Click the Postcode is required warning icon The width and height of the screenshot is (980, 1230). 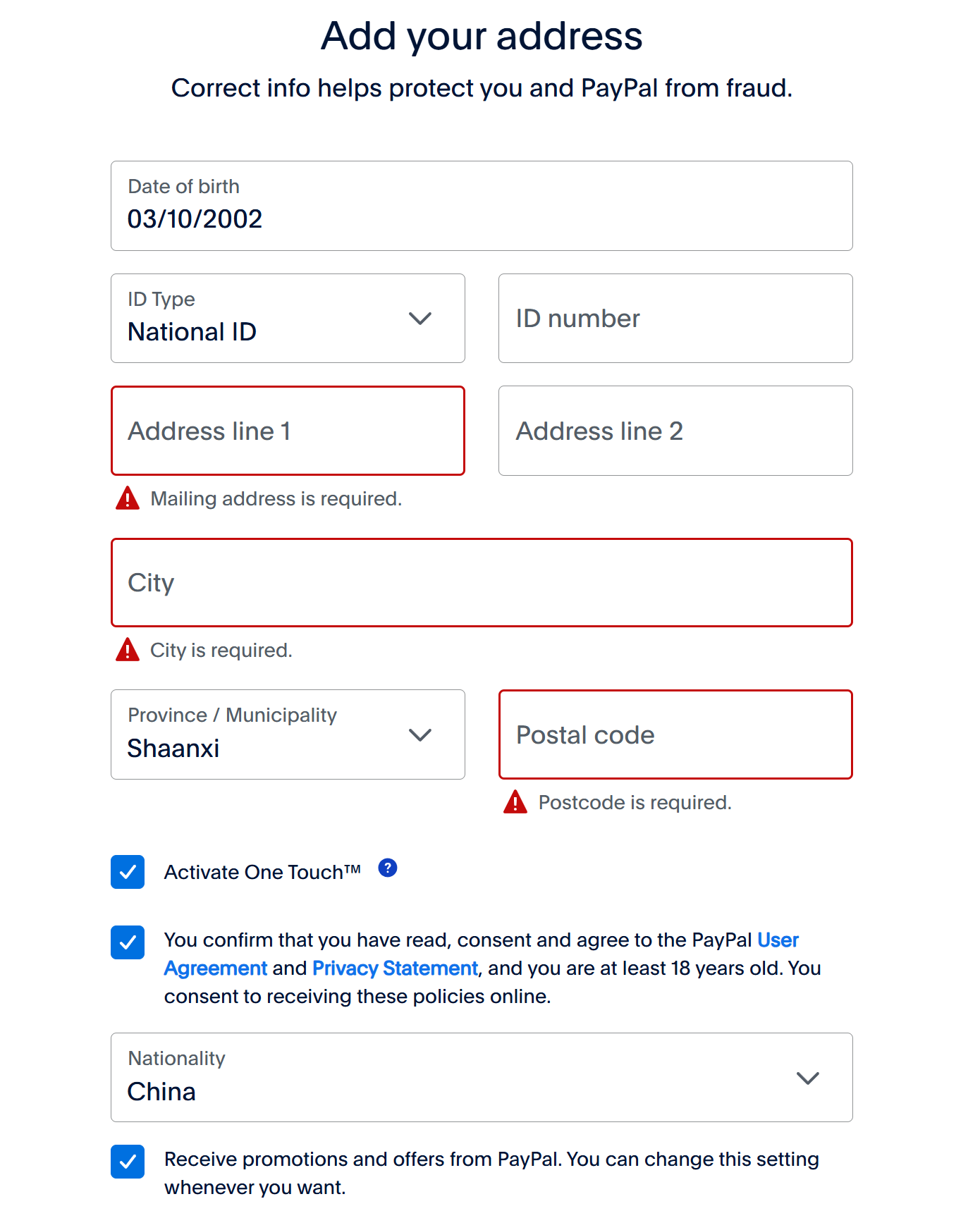(x=515, y=801)
